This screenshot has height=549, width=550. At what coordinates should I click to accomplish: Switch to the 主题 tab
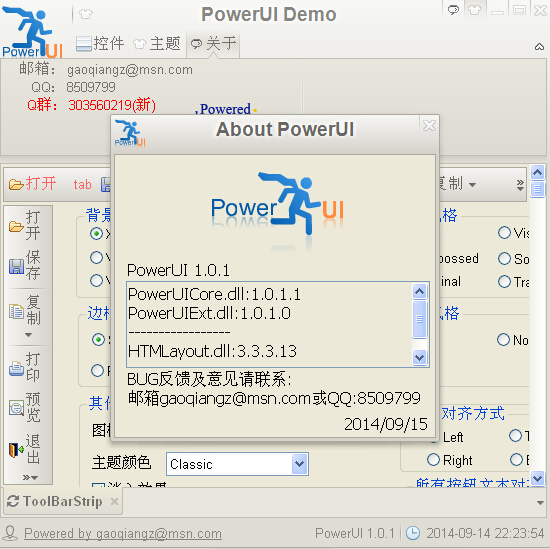coord(157,43)
